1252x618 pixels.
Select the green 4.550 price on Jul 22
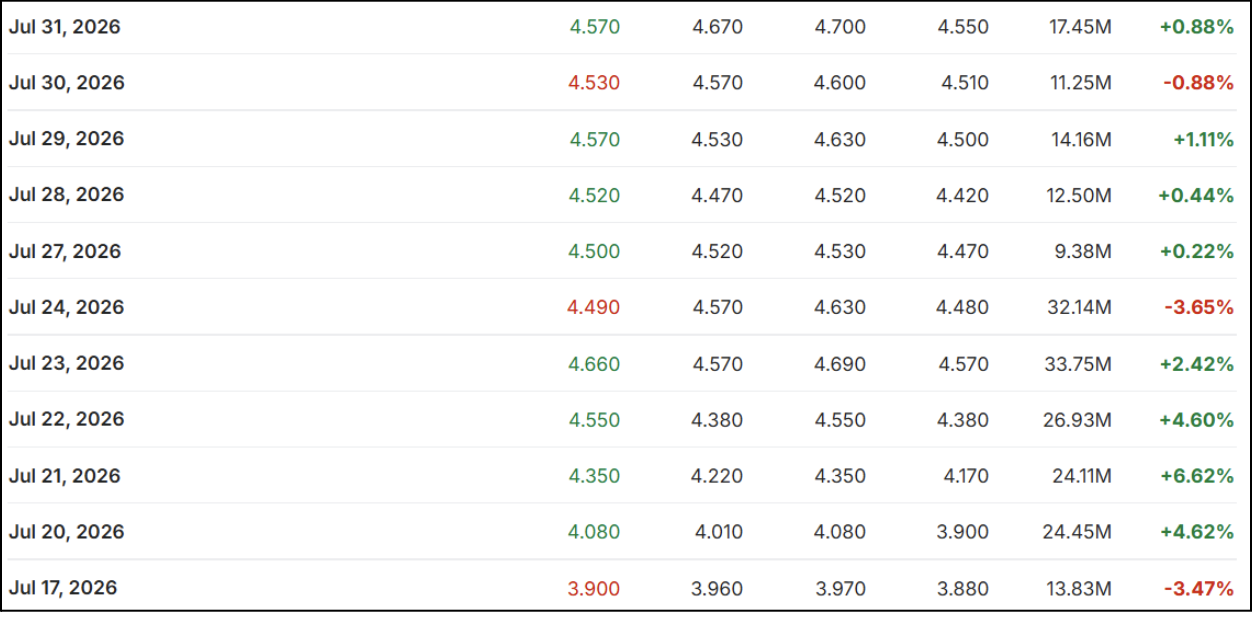[x=594, y=420]
